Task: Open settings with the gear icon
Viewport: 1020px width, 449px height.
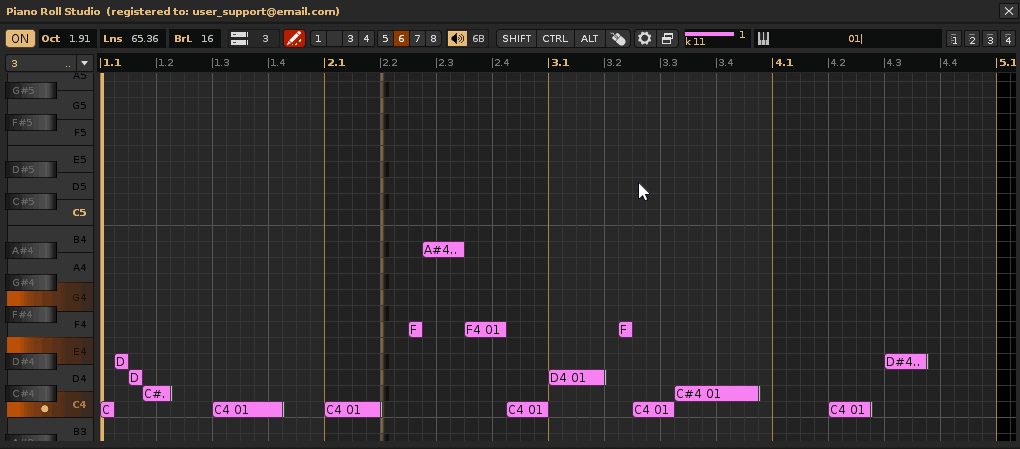Action: click(645, 39)
